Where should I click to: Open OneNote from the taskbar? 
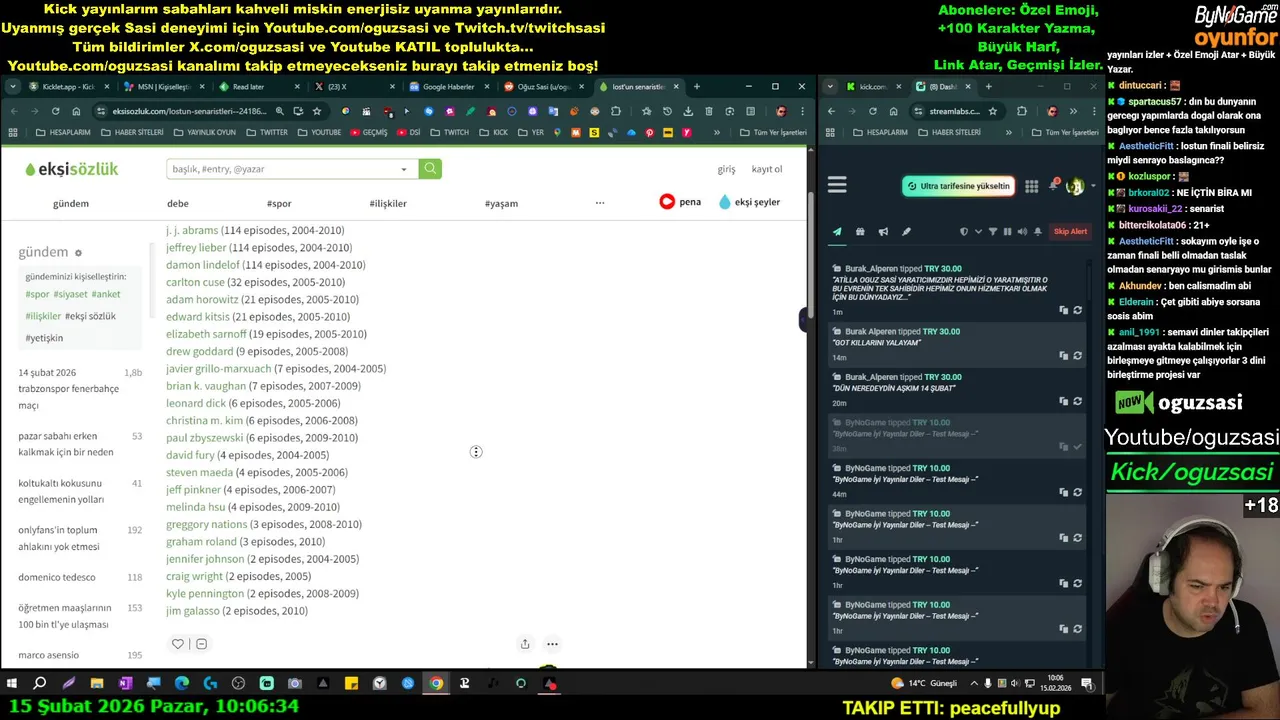pyautogui.click(x=125, y=684)
